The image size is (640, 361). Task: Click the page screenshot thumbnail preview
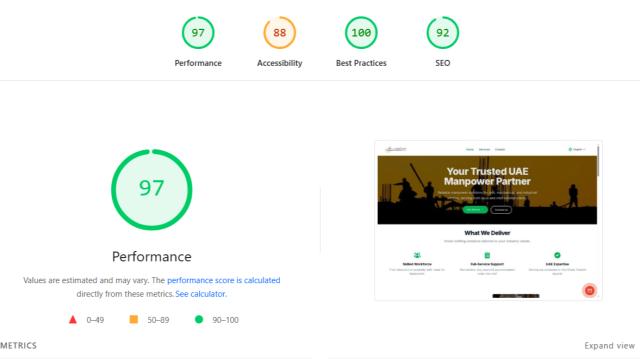tap(488, 221)
